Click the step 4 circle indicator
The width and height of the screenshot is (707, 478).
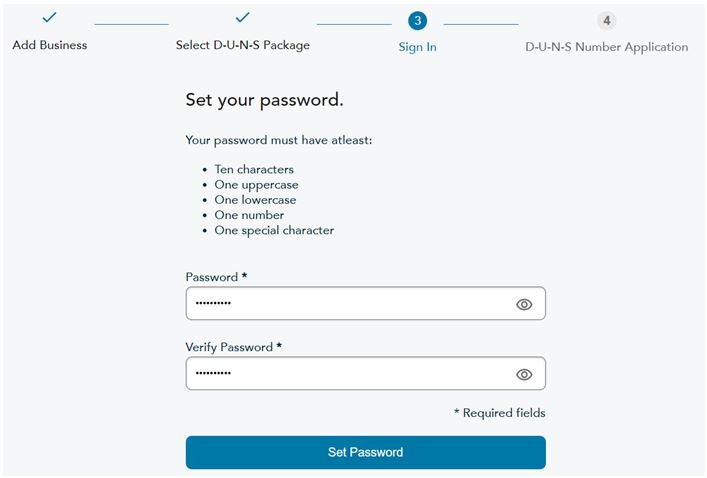(x=606, y=21)
